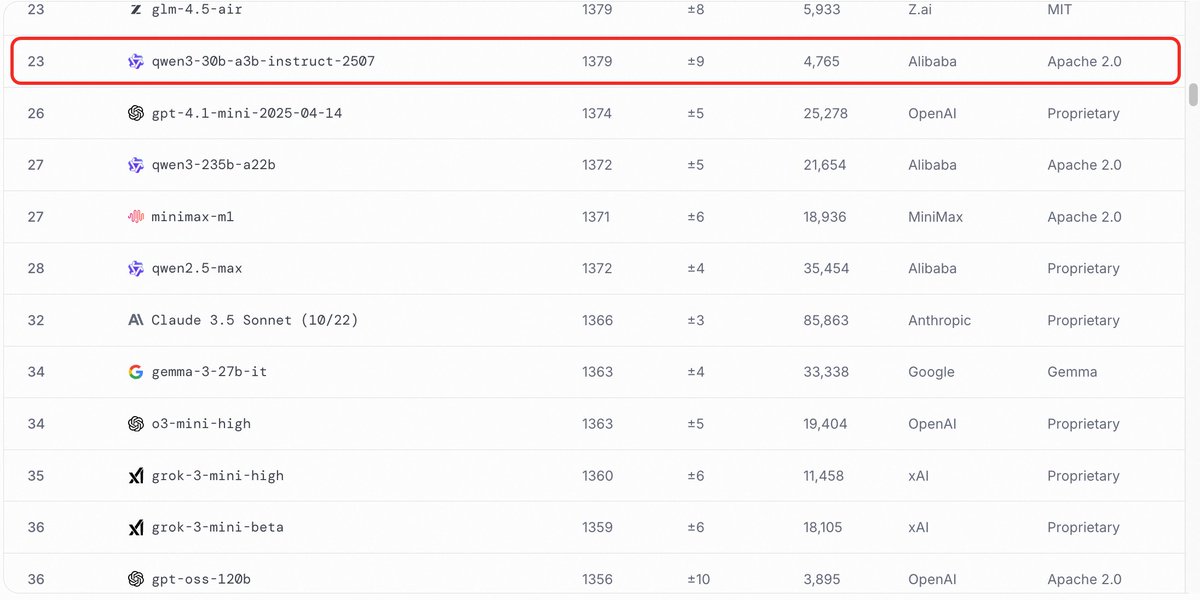Click the Qwen icon beside qwen2.5-max
The height and width of the screenshot is (600, 1200).
[x=136, y=269]
